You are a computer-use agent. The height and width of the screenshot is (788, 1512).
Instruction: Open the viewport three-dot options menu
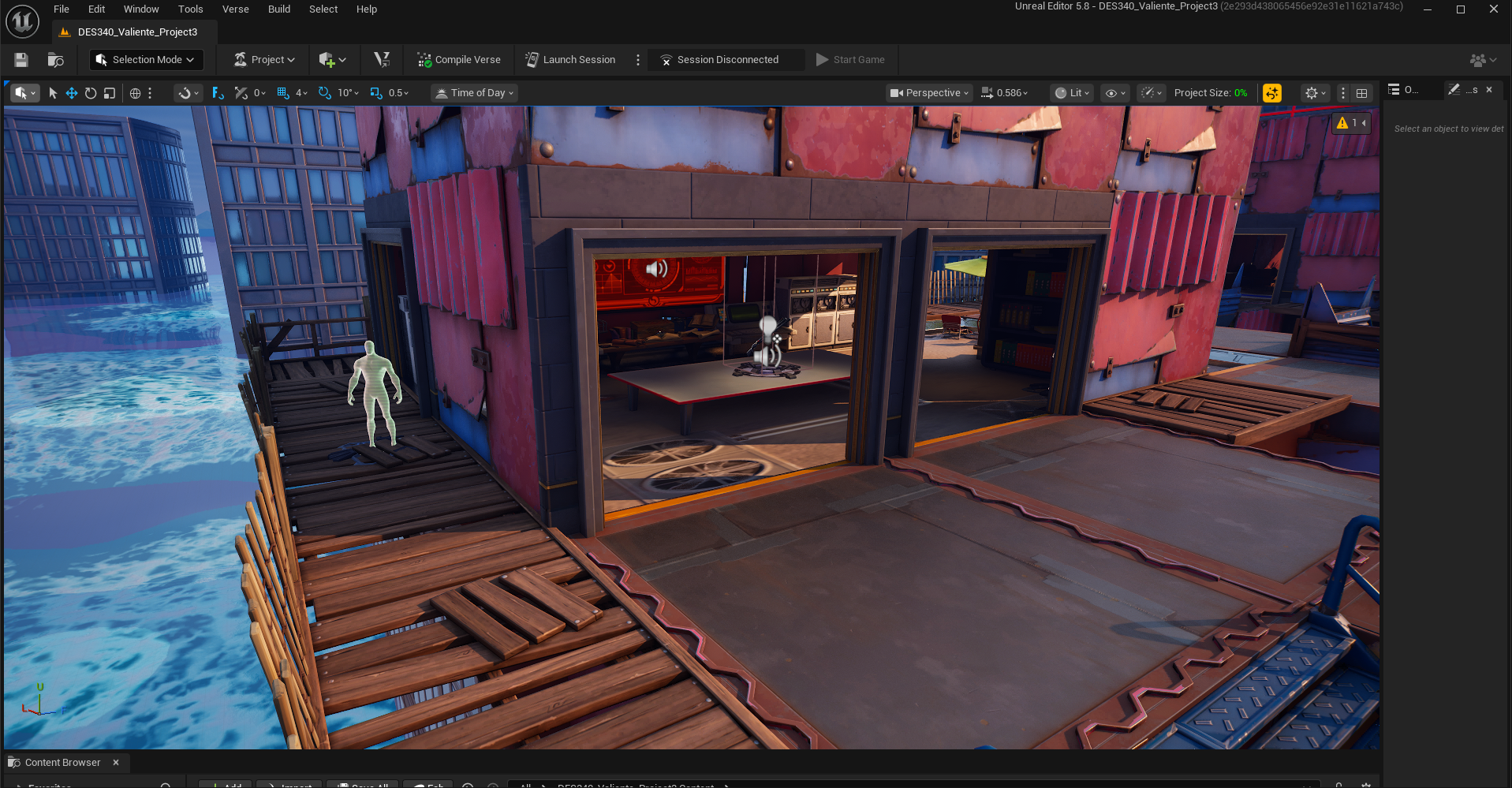(x=1343, y=93)
